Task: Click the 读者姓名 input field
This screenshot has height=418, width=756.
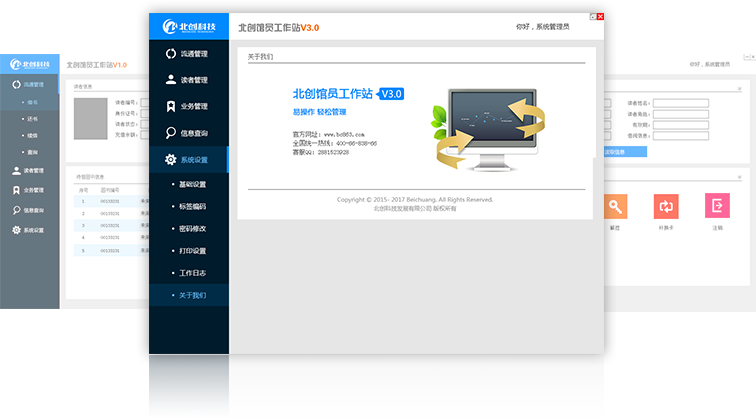Action: pyautogui.click(x=680, y=102)
